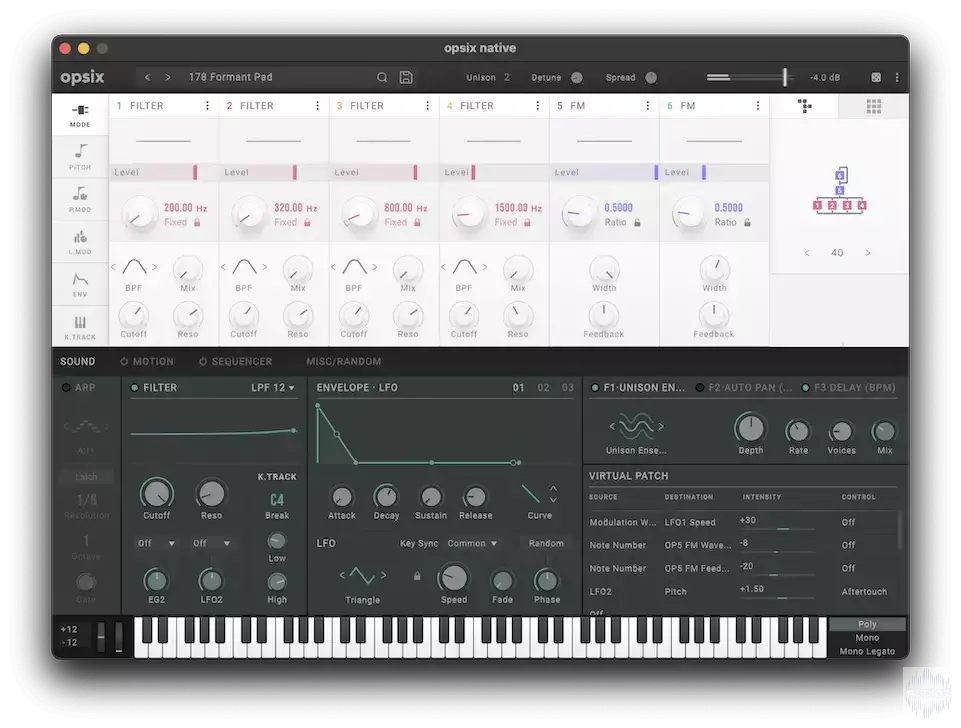Viewport: 961px width, 728px height.
Task: Open the K.TRACK page
Action: click(x=80, y=327)
